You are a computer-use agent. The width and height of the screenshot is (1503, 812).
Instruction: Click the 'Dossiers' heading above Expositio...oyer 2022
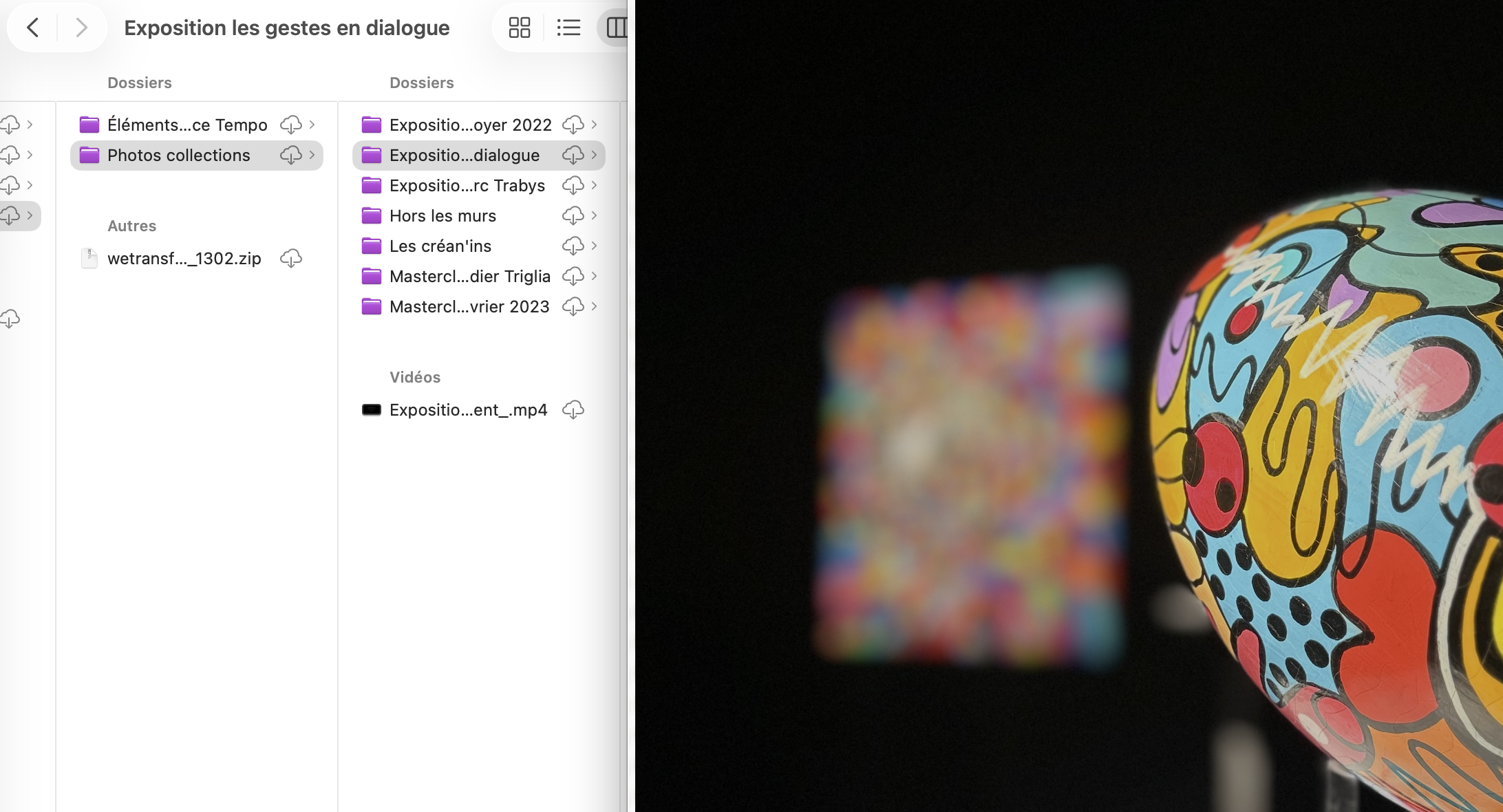pos(422,83)
